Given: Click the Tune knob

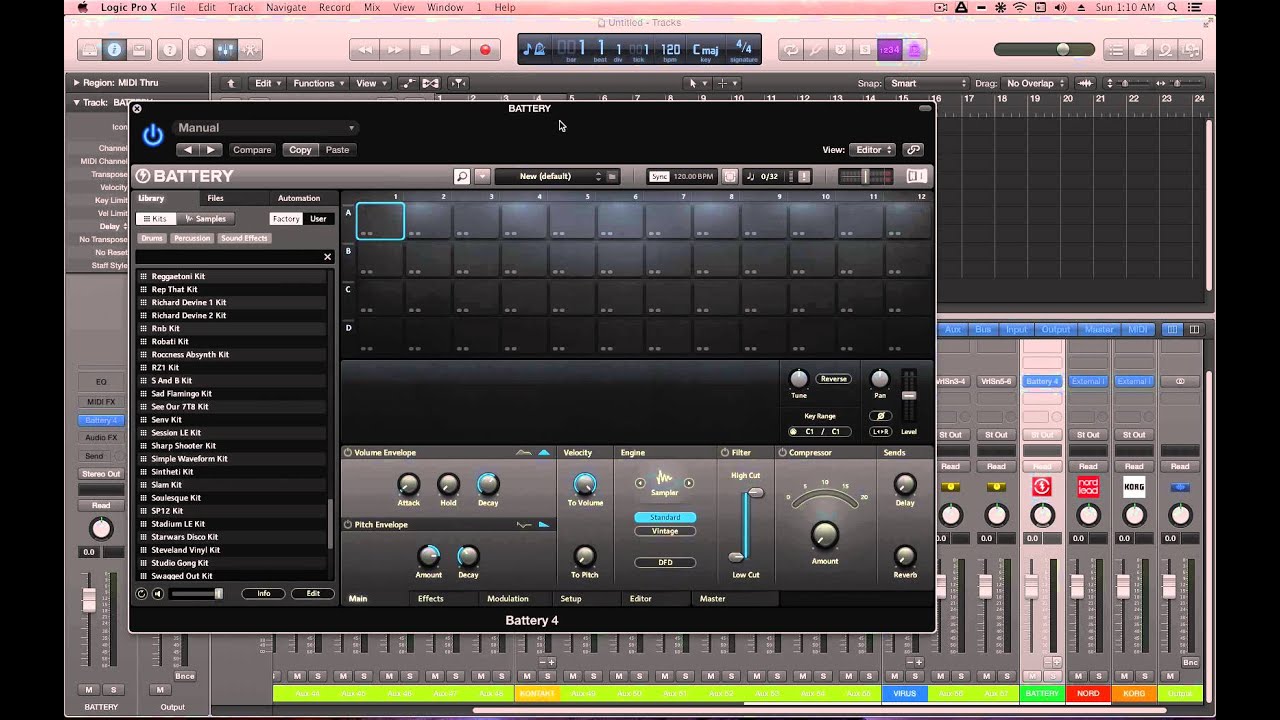Looking at the screenshot, I should tap(798, 379).
